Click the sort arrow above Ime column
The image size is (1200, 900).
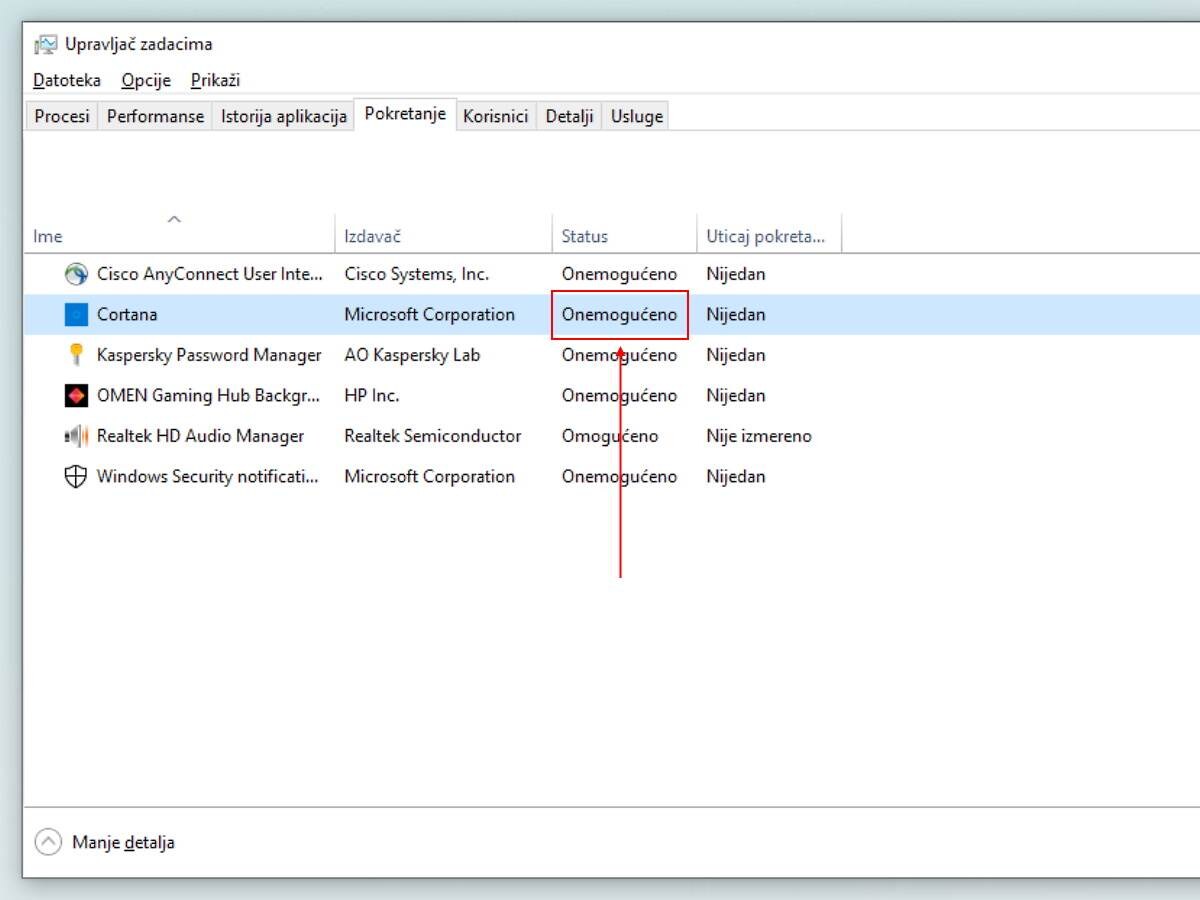click(x=174, y=219)
